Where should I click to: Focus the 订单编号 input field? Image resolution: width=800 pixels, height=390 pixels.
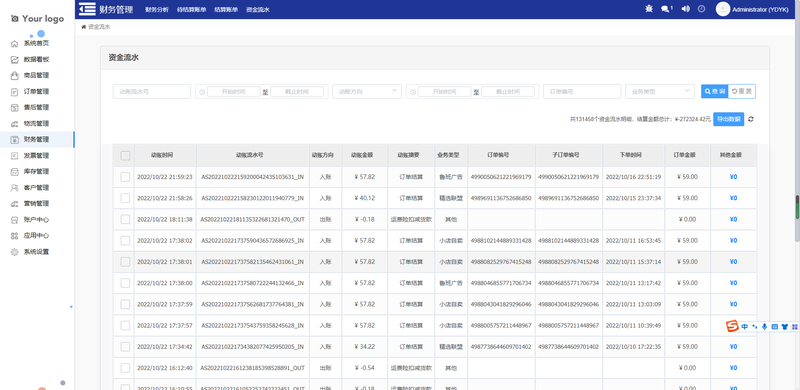[x=582, y=91]
